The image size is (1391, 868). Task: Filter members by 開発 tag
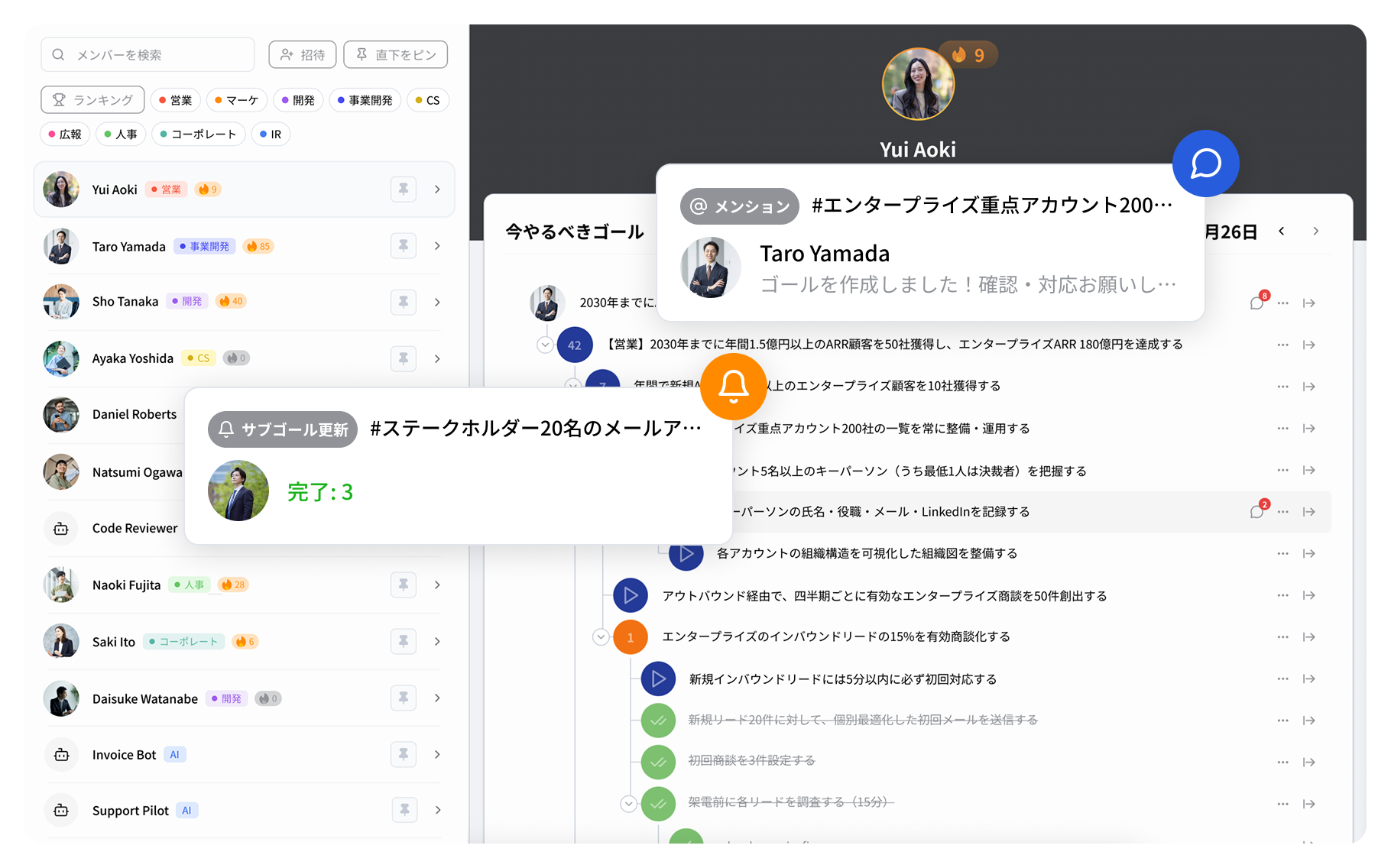298,100
